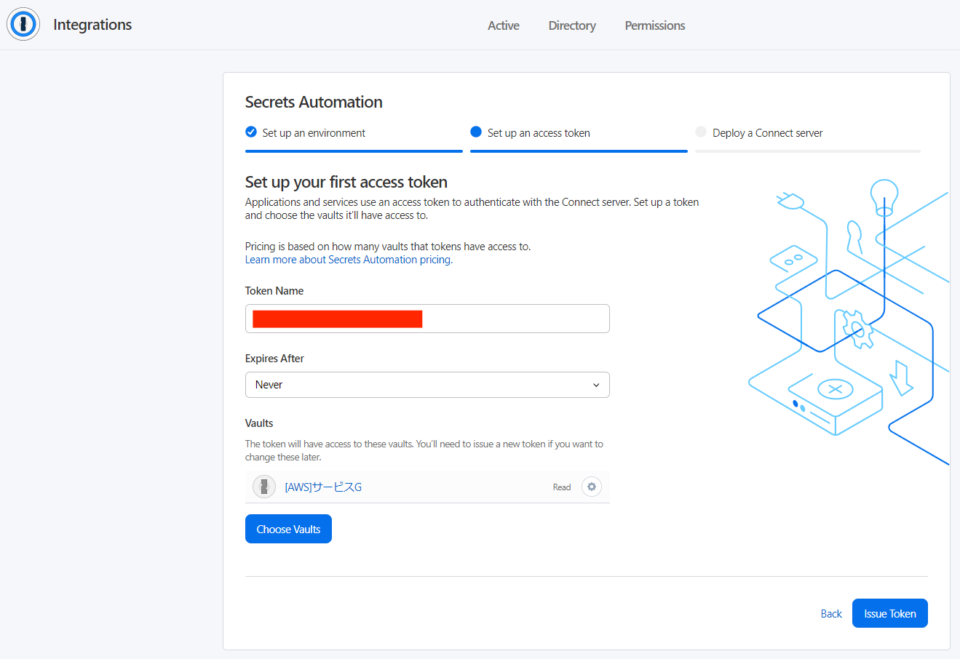
Task: Select the 'Set up an access token' step
Action: coord(539,133)
